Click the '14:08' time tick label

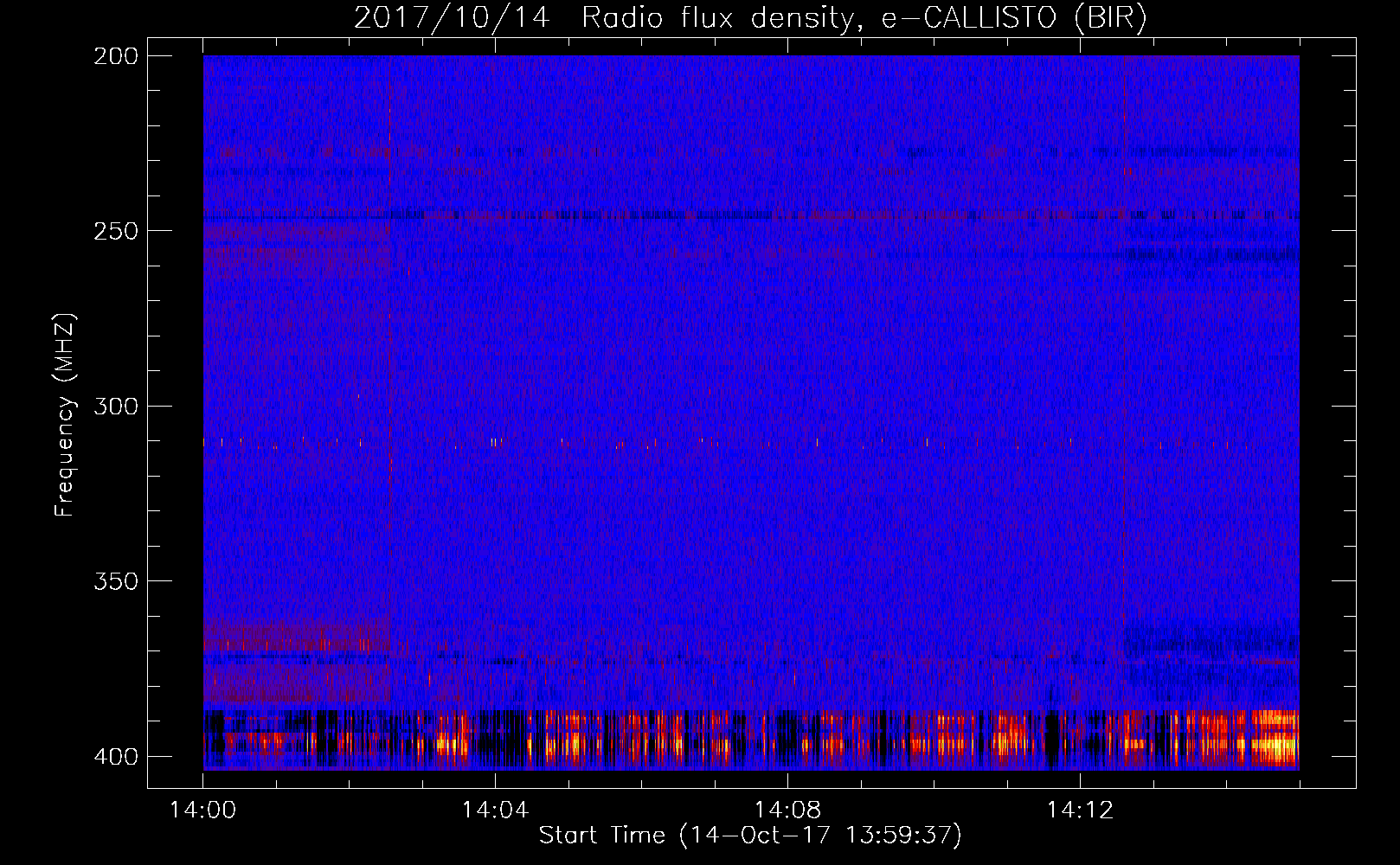point(787,811)
